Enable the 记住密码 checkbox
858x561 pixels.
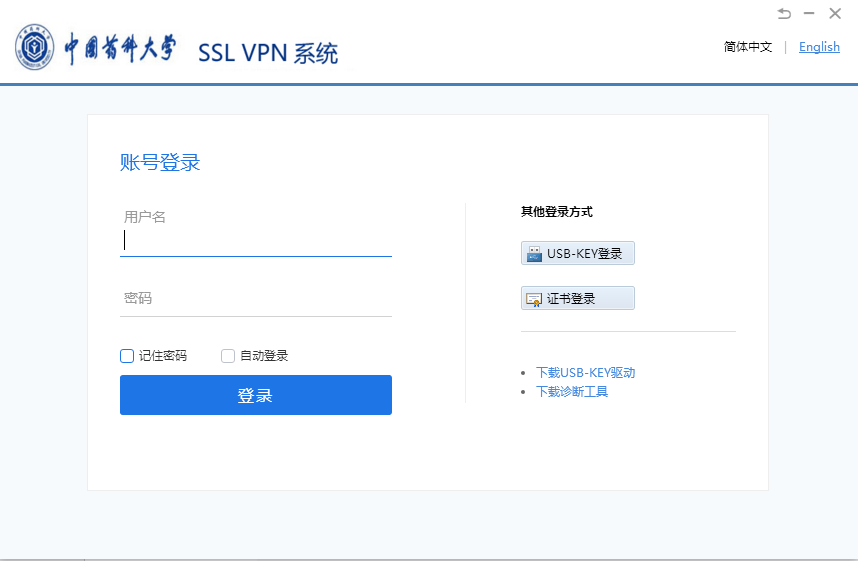tap(127, 355)
